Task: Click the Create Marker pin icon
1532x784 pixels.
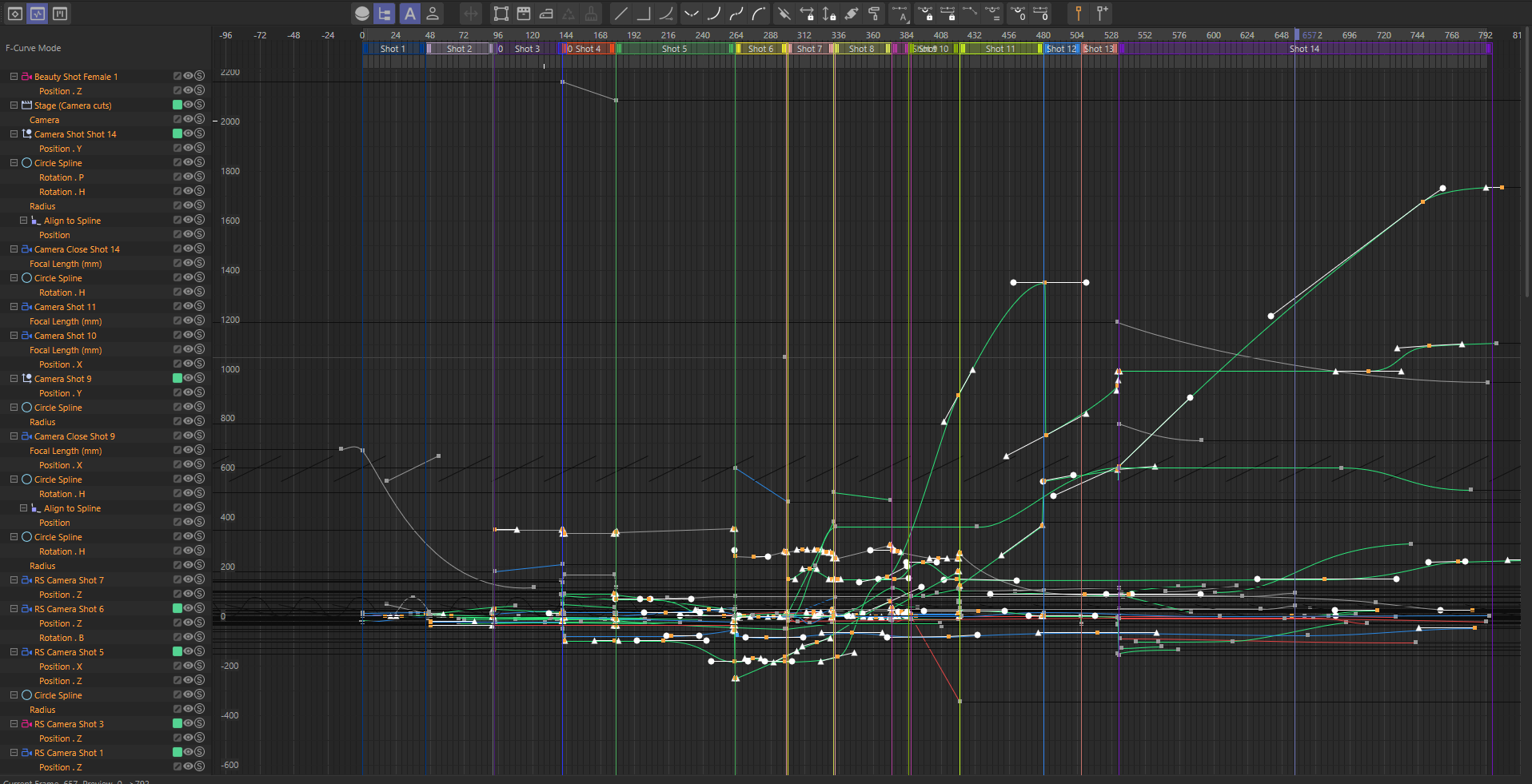Action: point(1078,14)
